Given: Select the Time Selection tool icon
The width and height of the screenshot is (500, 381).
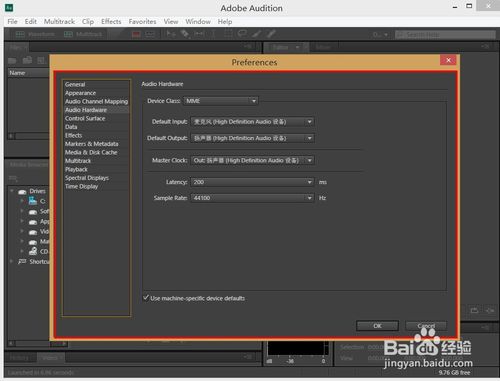Looking at the screenshot, I should click(x=213, y=34).
